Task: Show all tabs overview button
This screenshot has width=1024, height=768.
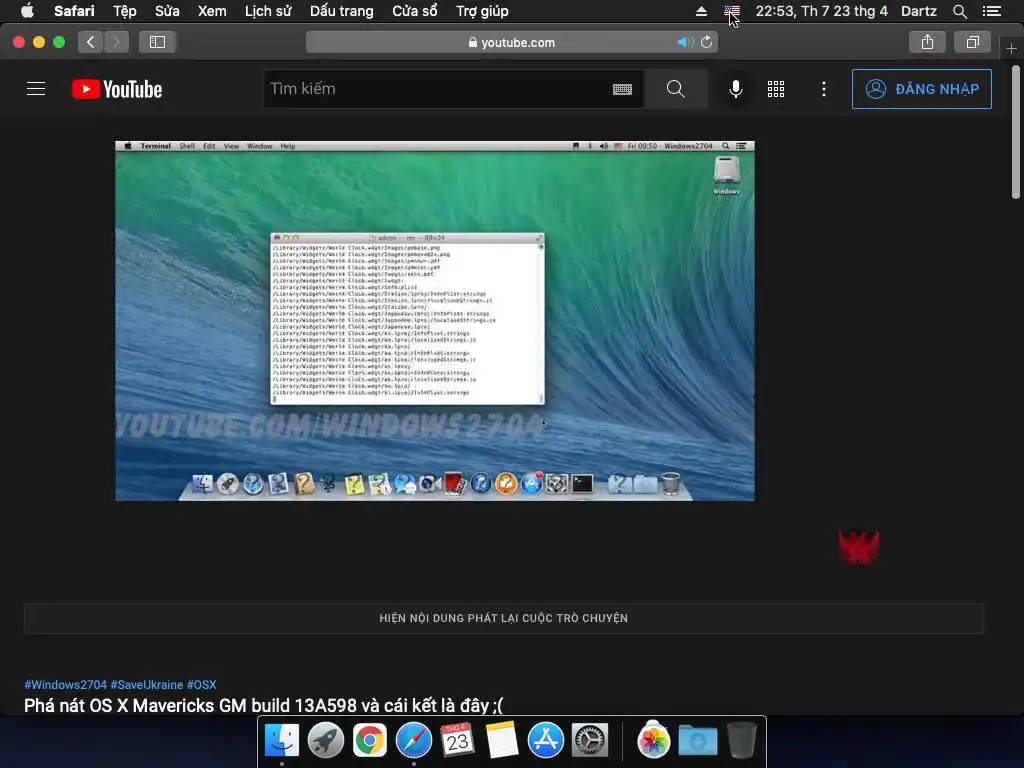Action: tap(973, 42)
